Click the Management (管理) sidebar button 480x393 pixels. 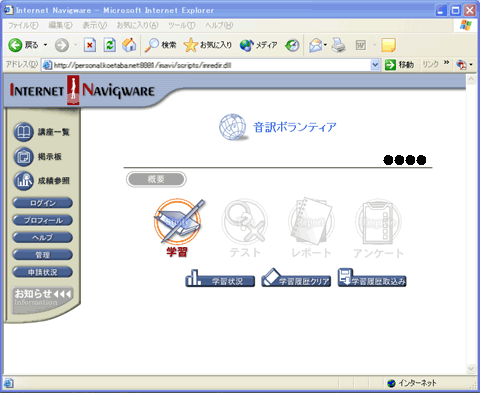[x=42, y=255]
